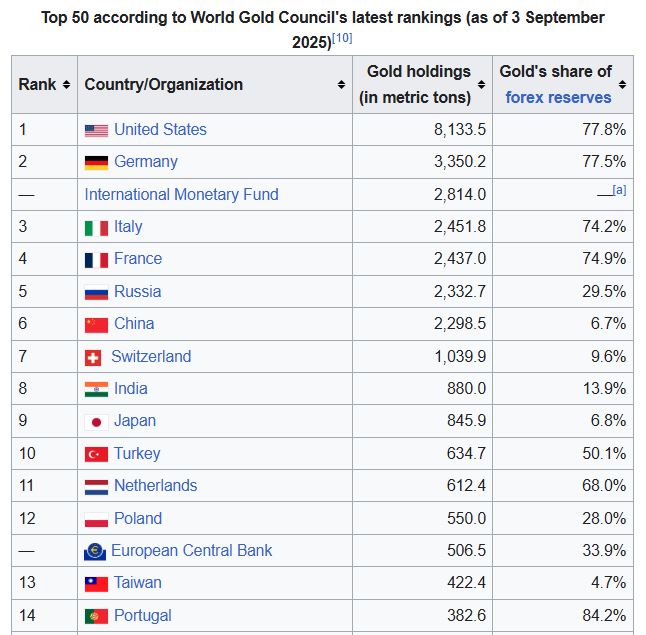Image resolution: width=646 pixels, height=635 pixels.
Task: Select the 13.9% share value
Action: point(604,389)
